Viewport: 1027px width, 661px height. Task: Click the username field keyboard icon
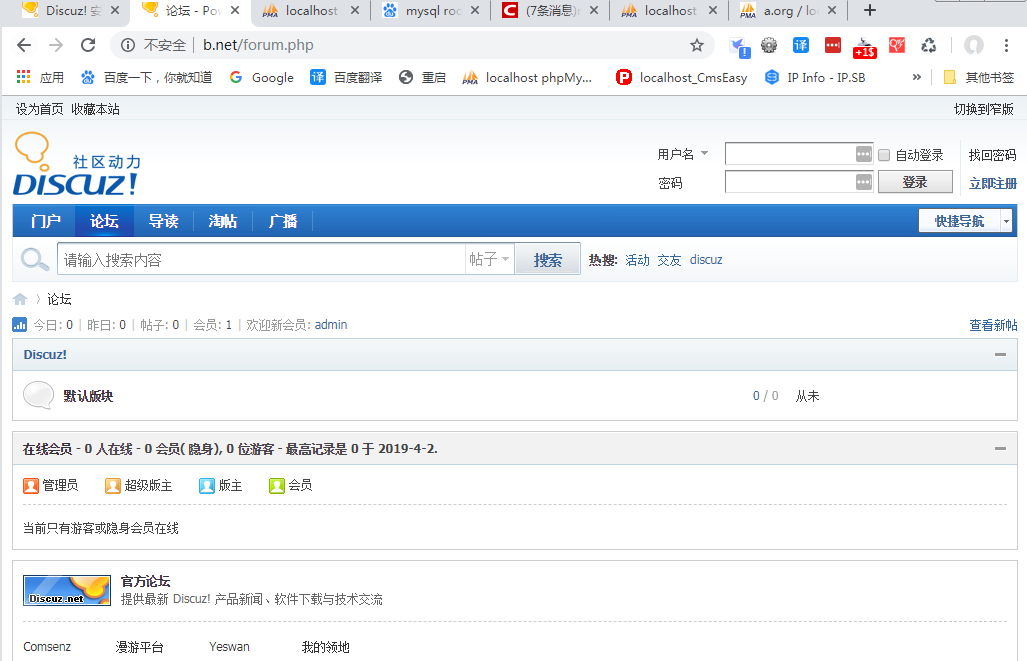[x=864, y=154]
